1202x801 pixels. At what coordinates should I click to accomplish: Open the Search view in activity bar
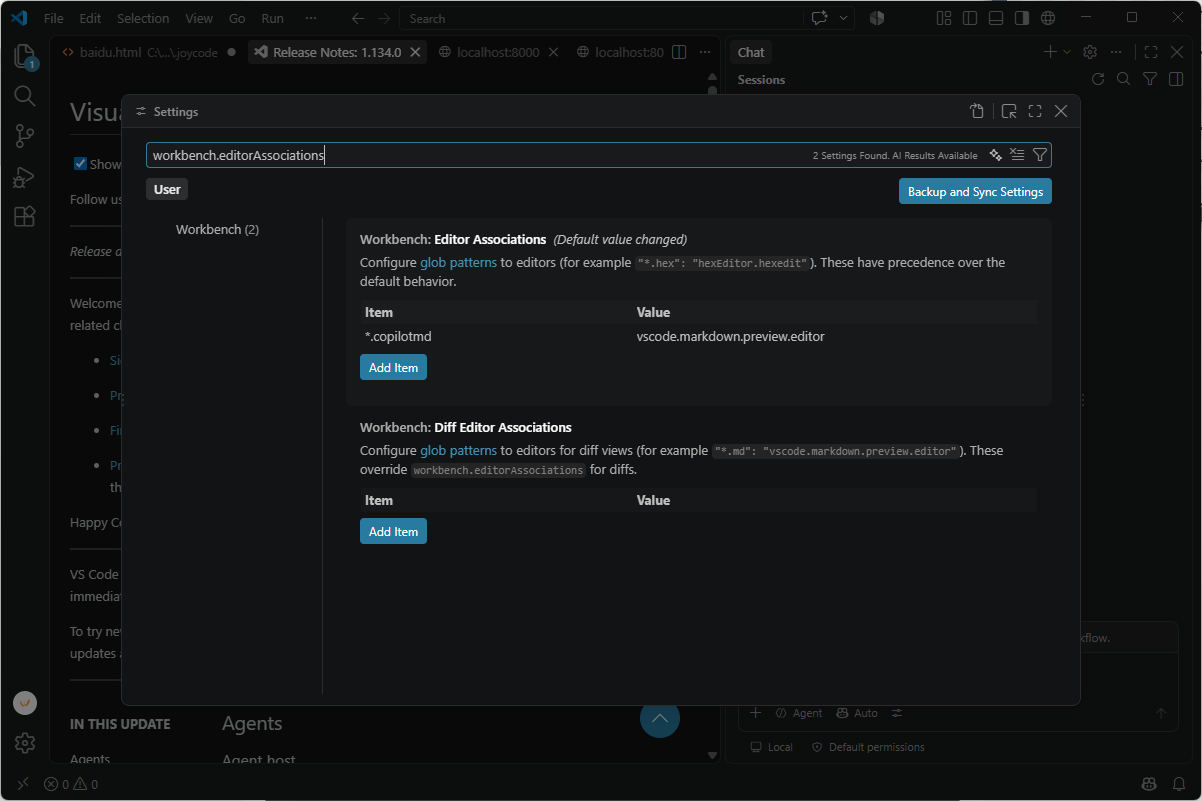pyautogui.click(x=25, y=96)
